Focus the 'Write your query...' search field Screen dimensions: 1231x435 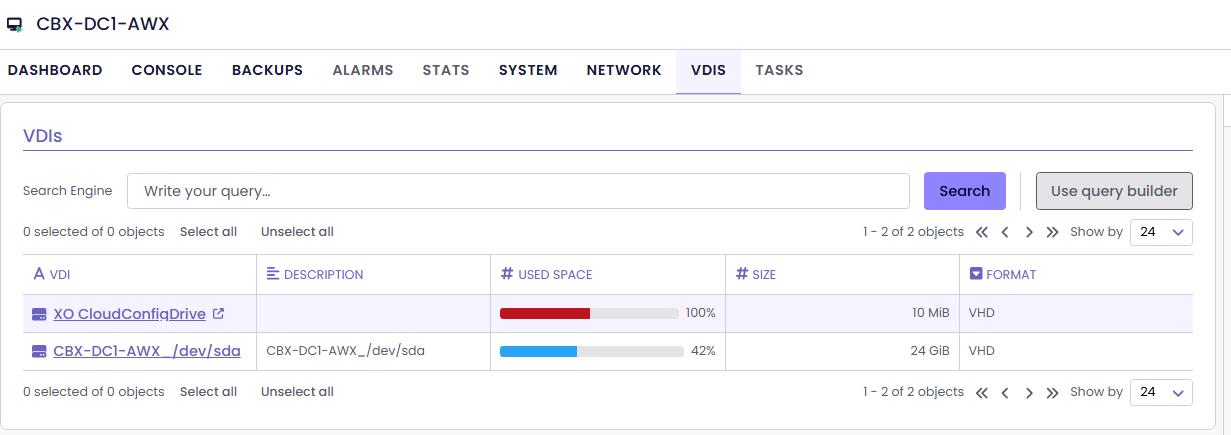click(x=518, y=191)
